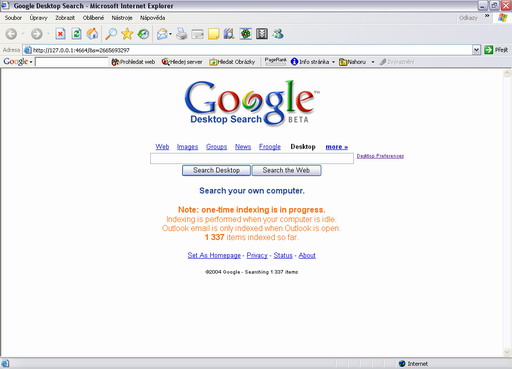Click the main search input field

(252, 158)
